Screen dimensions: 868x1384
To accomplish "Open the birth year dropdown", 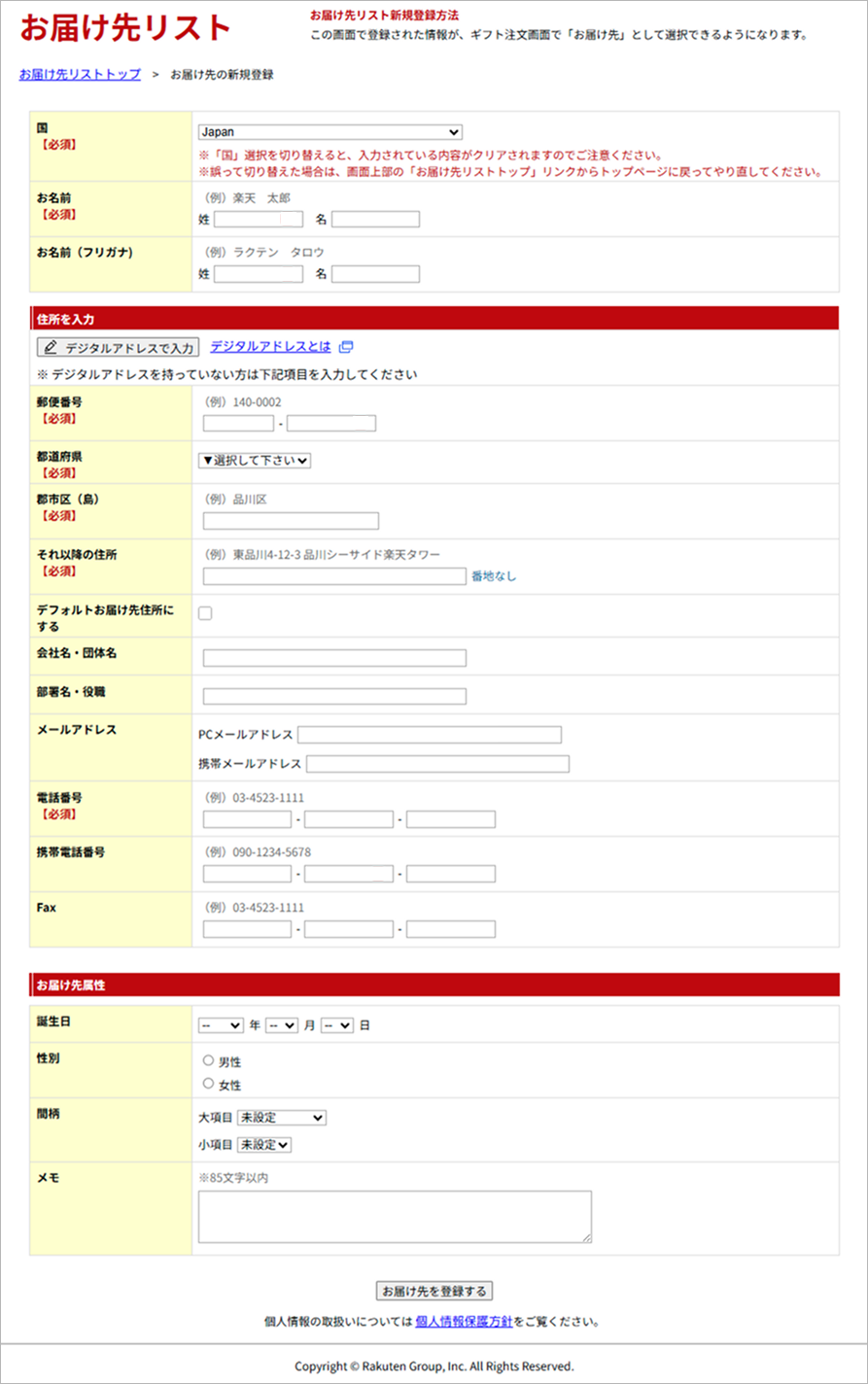I will tap(221, 1024).
